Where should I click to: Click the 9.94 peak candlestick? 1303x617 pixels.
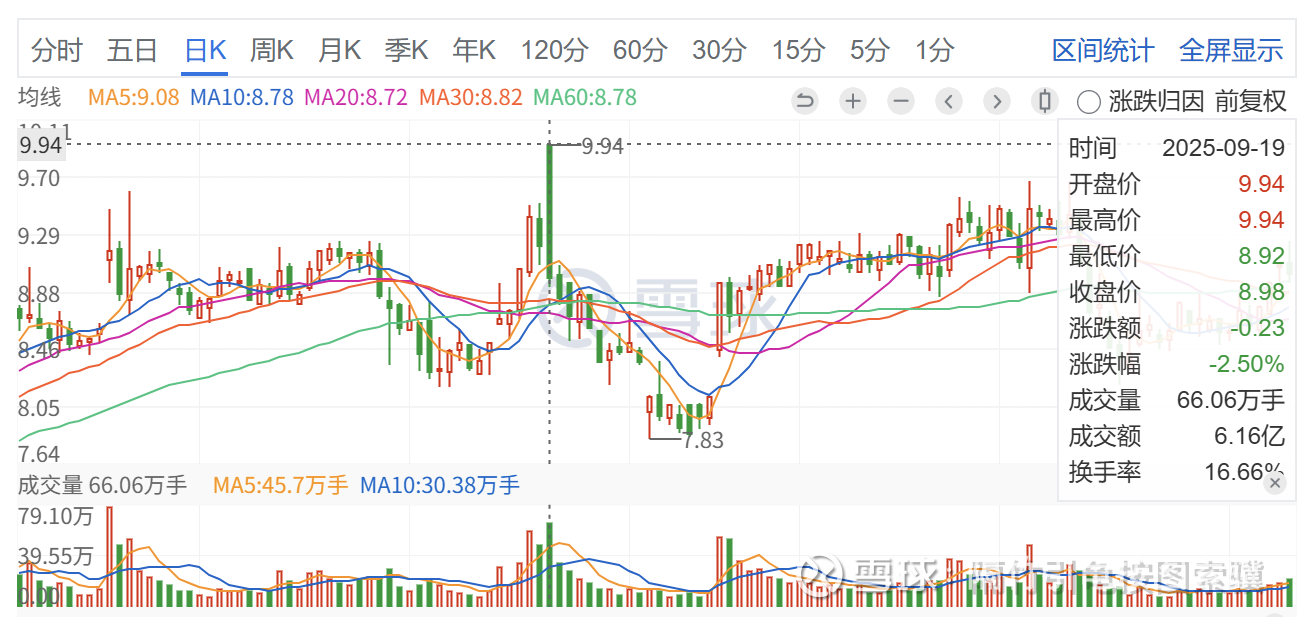[549, 200]
